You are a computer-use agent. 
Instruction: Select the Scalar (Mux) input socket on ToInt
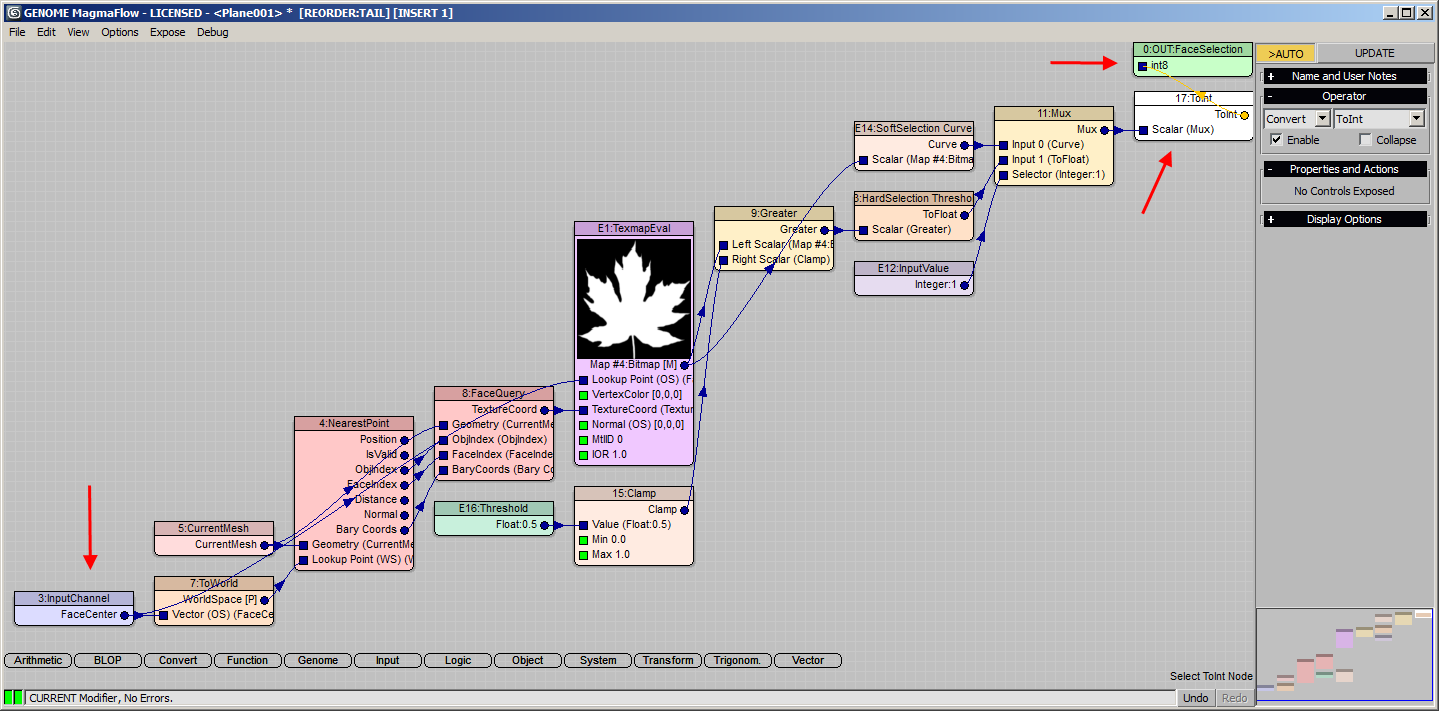[1143, 129]
